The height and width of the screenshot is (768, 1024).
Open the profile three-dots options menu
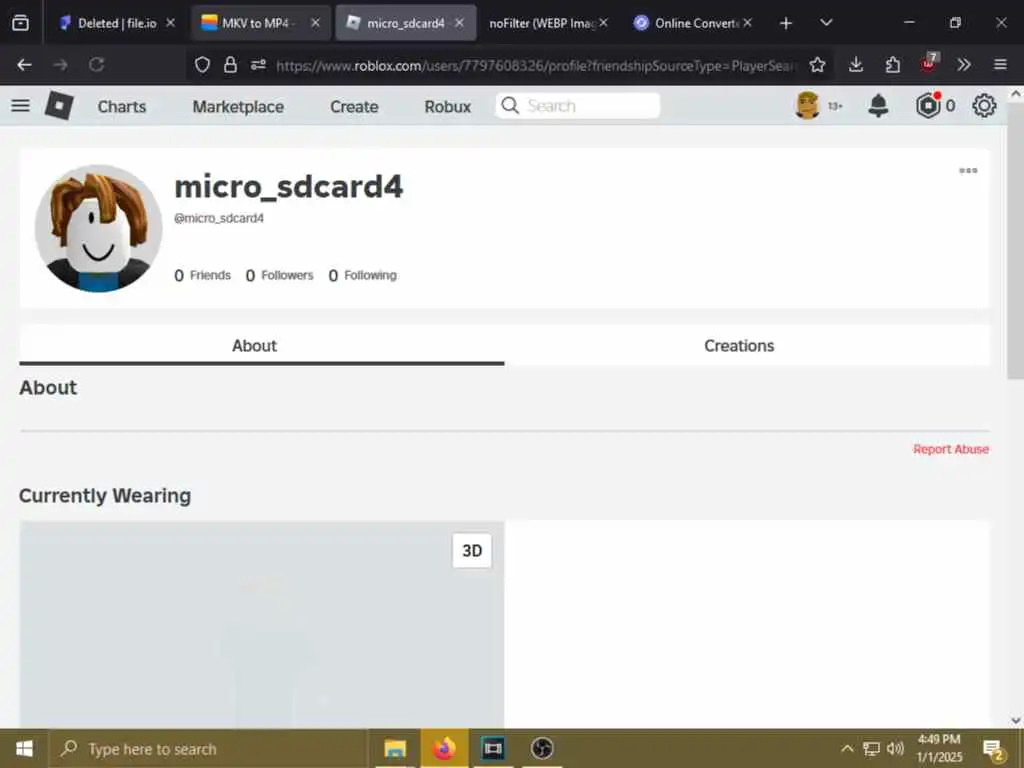(x=968, y=170)
